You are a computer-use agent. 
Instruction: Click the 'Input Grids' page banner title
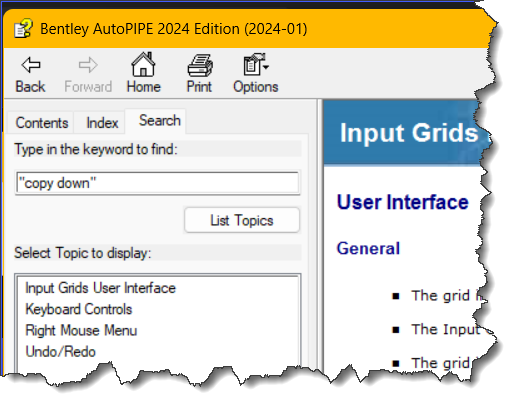[409, 133]
